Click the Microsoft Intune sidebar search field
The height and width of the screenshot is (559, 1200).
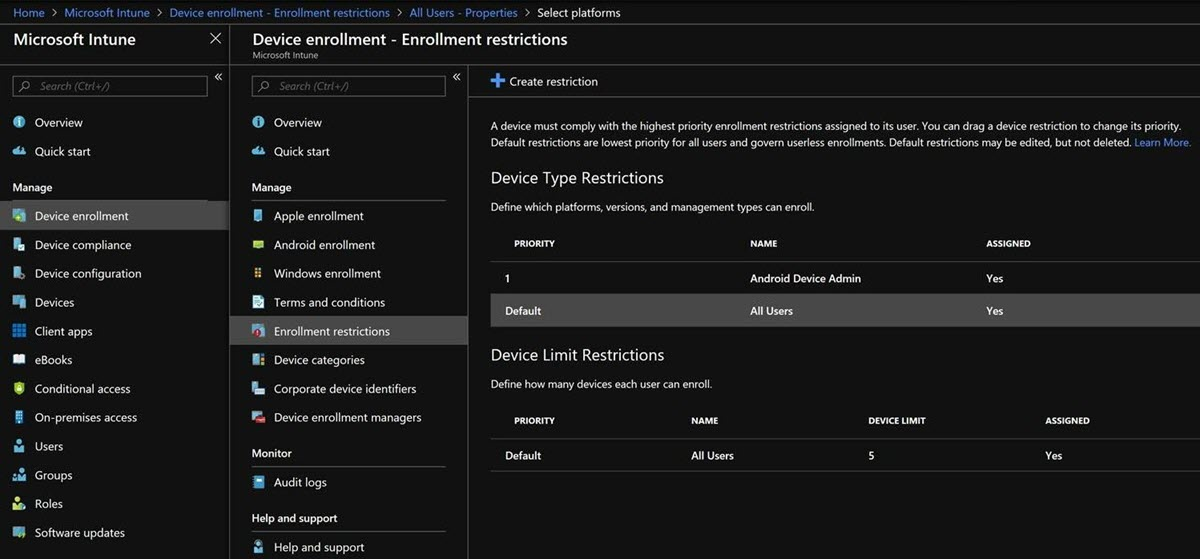pos(110,86)
